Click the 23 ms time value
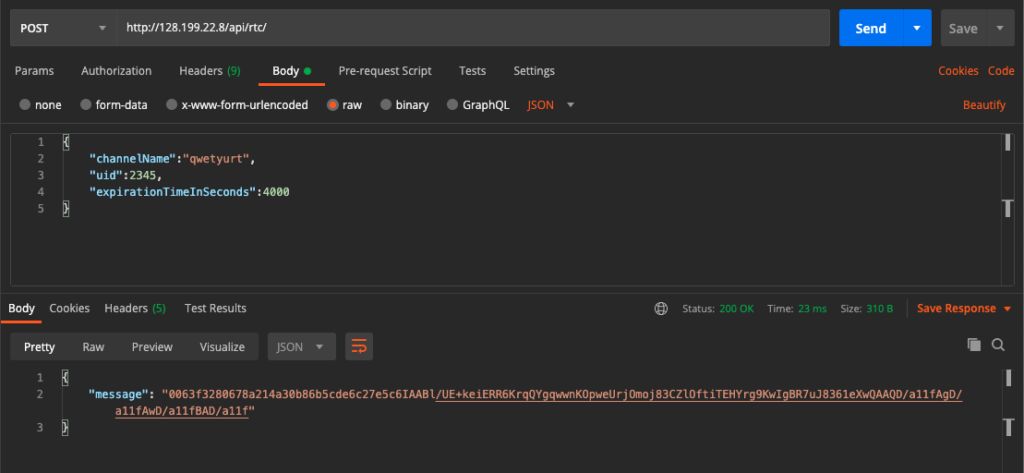The width and height of the screenshot is (1024, 473). (812, 308)
